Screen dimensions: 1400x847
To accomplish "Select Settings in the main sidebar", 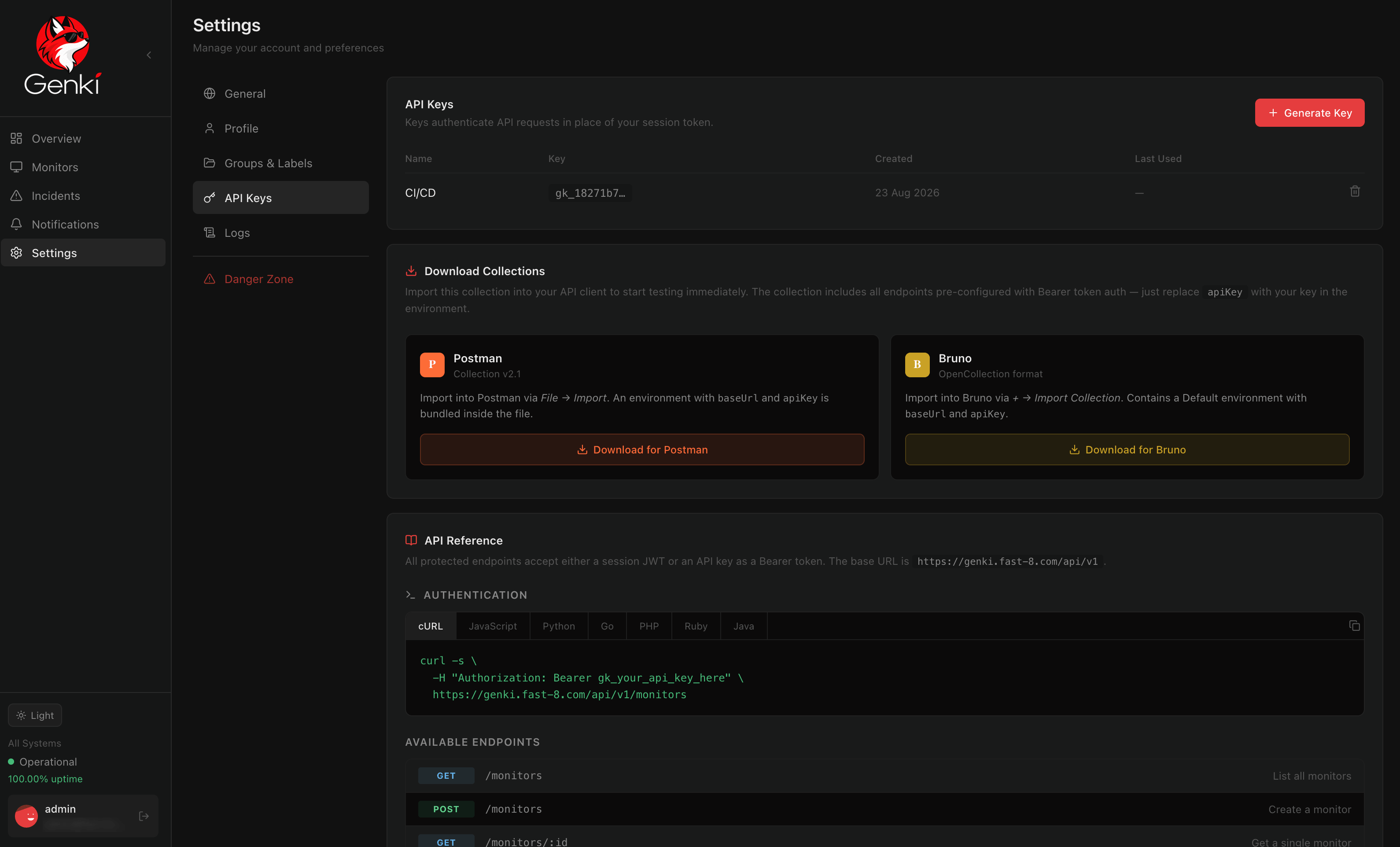I will (x=83, y=253).
